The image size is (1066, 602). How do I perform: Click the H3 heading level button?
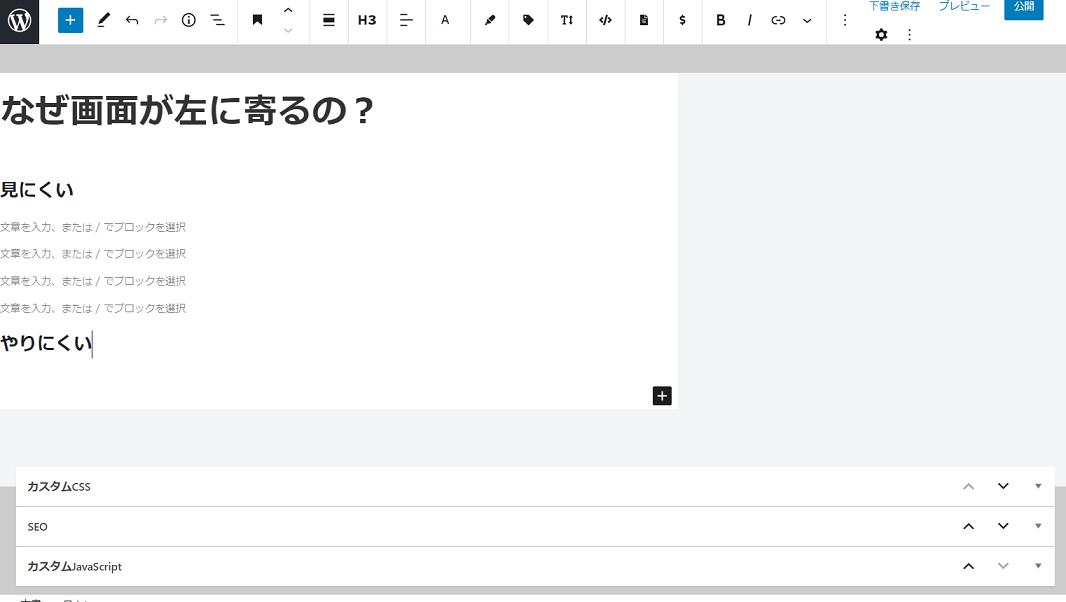tap(367, 20)
